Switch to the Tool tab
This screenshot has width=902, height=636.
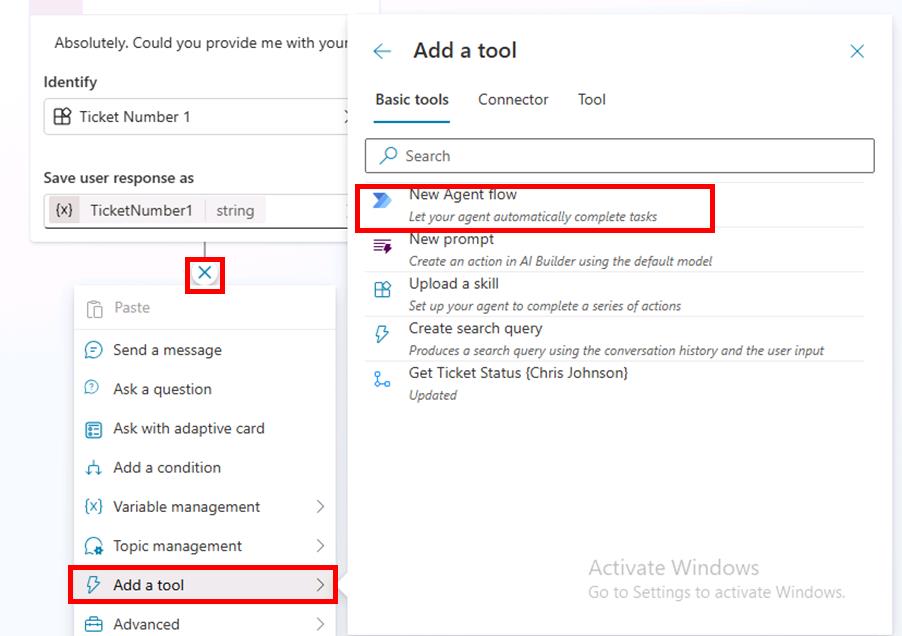[x=592, y=99]
